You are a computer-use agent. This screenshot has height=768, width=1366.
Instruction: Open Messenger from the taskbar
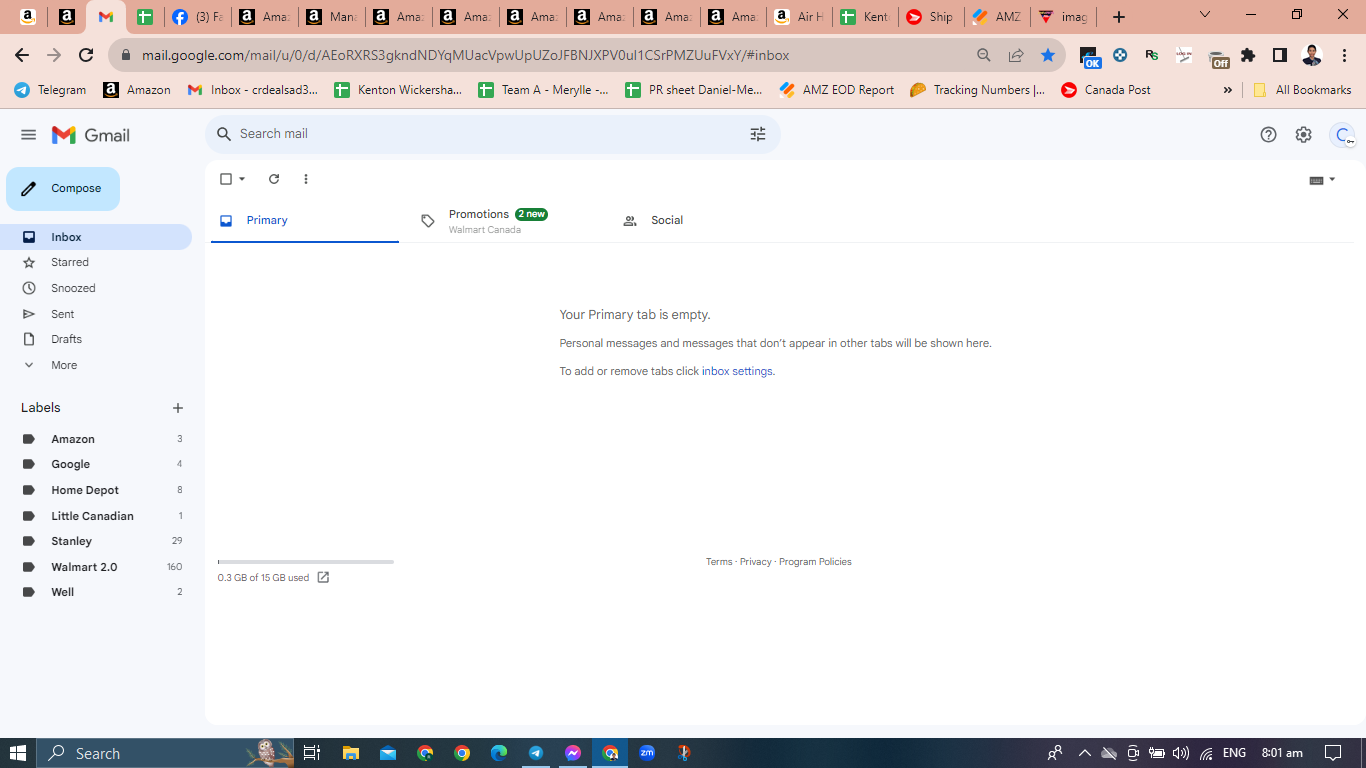(573, 753)
